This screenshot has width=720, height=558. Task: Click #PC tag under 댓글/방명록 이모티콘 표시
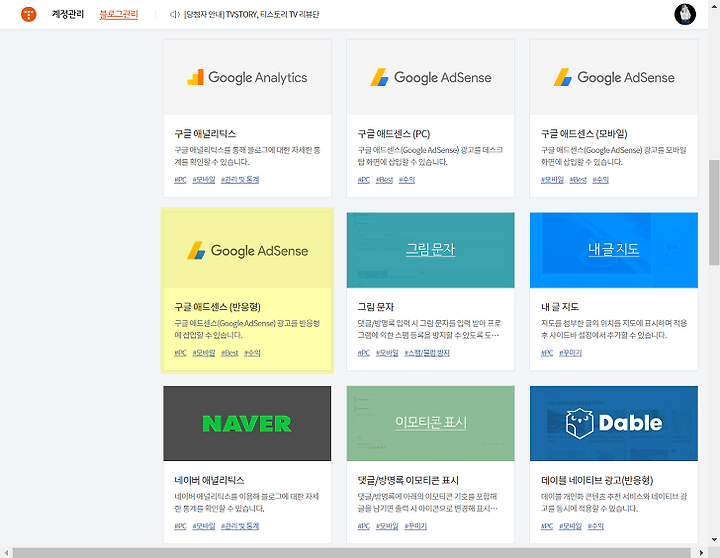tap(363, 526)
